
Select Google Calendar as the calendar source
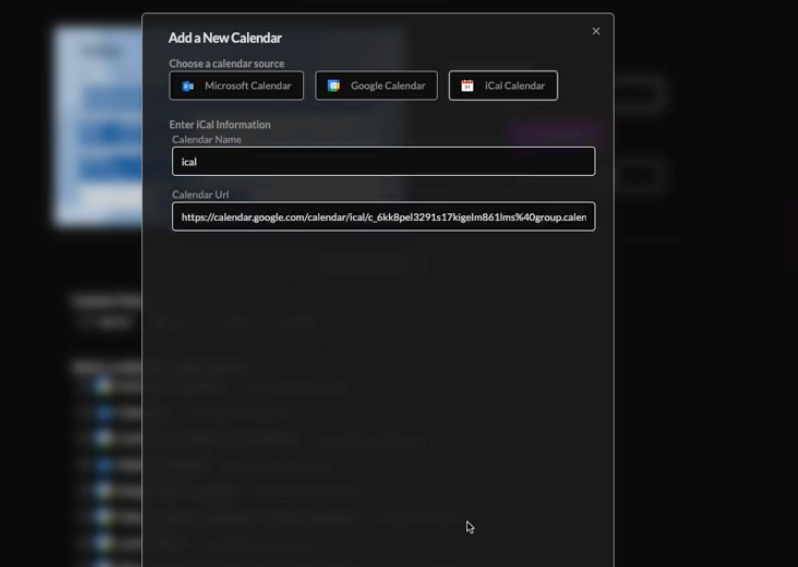(x=377, y=86)
